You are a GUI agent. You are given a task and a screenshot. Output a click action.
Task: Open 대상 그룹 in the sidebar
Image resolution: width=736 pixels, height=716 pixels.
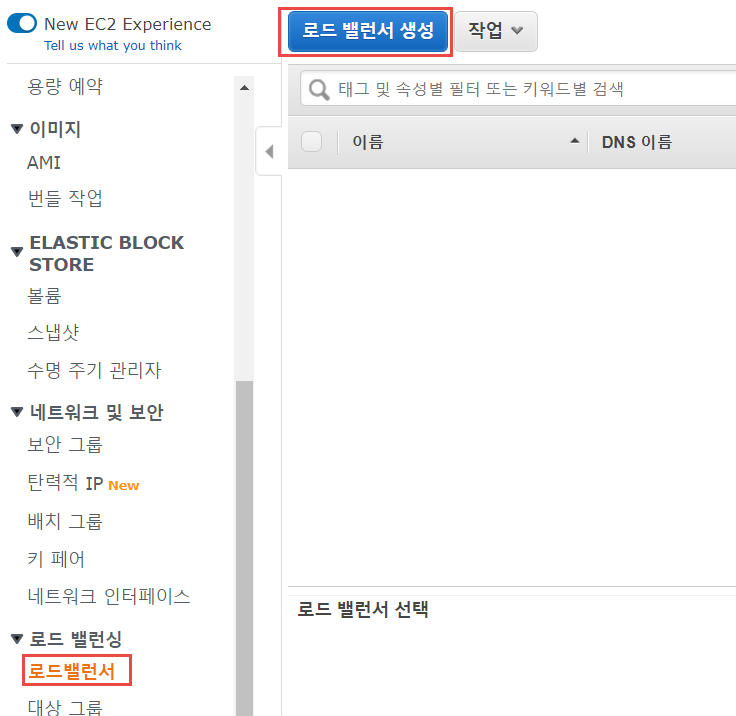tap(65, 707)
